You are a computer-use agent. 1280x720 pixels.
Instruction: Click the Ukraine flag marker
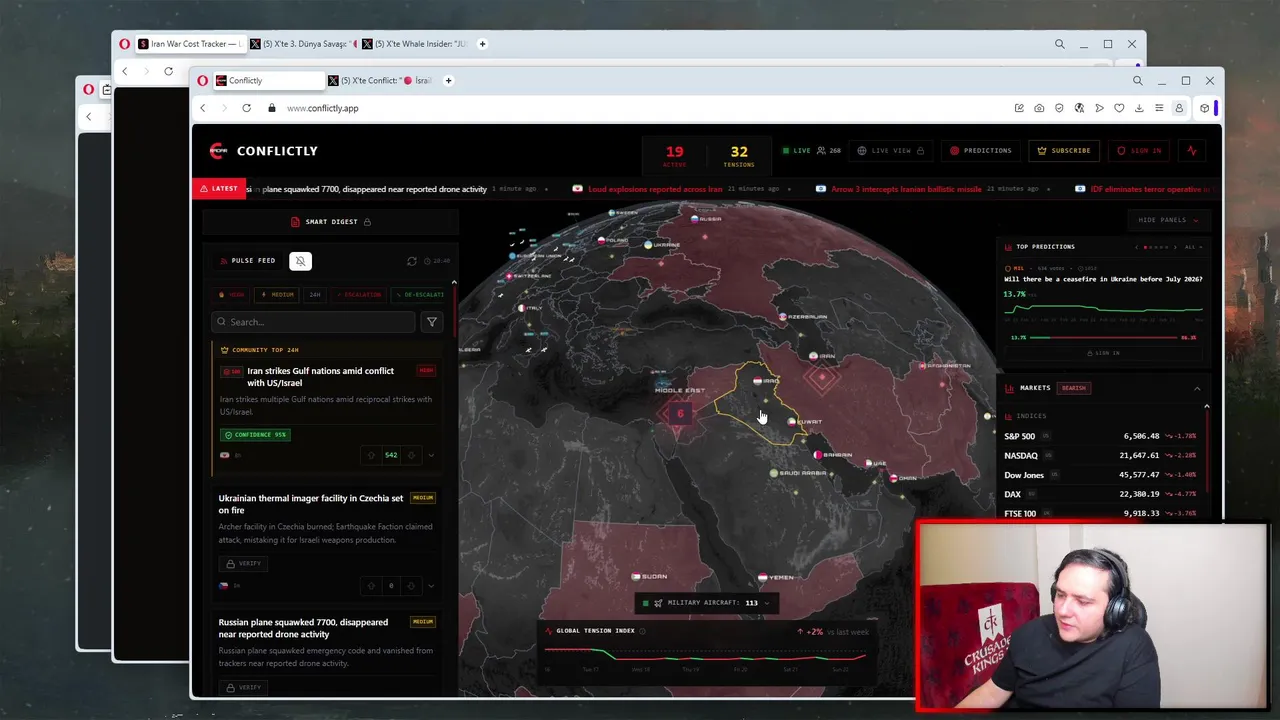tap(649, 245)
